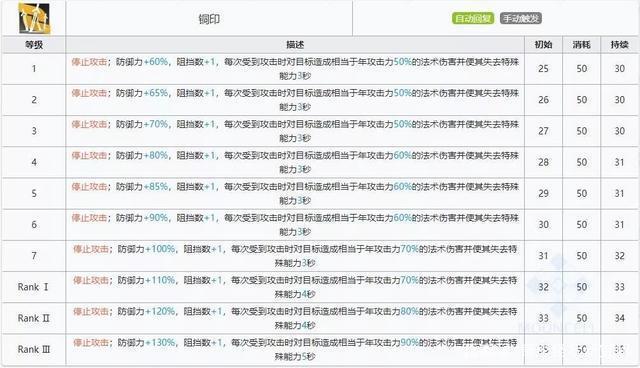
Task: Click the 消耗 column header
Action: pos(582,45)
